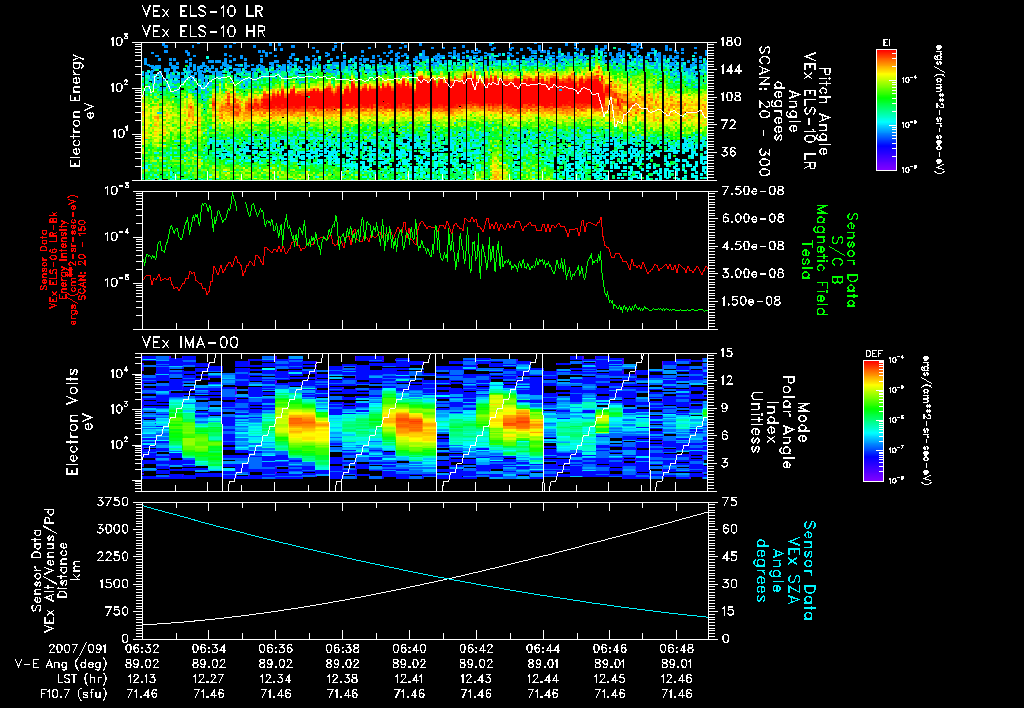Click the pitch angle tick "180"
Screen dimensions: 1024x708
coord(730,42)
